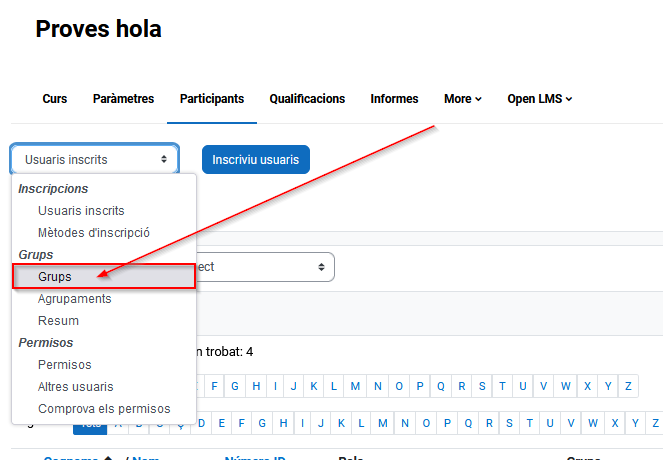Click the Inscriviu usuaris button
Screen dimensions: 663x460
tap(256, 159)
